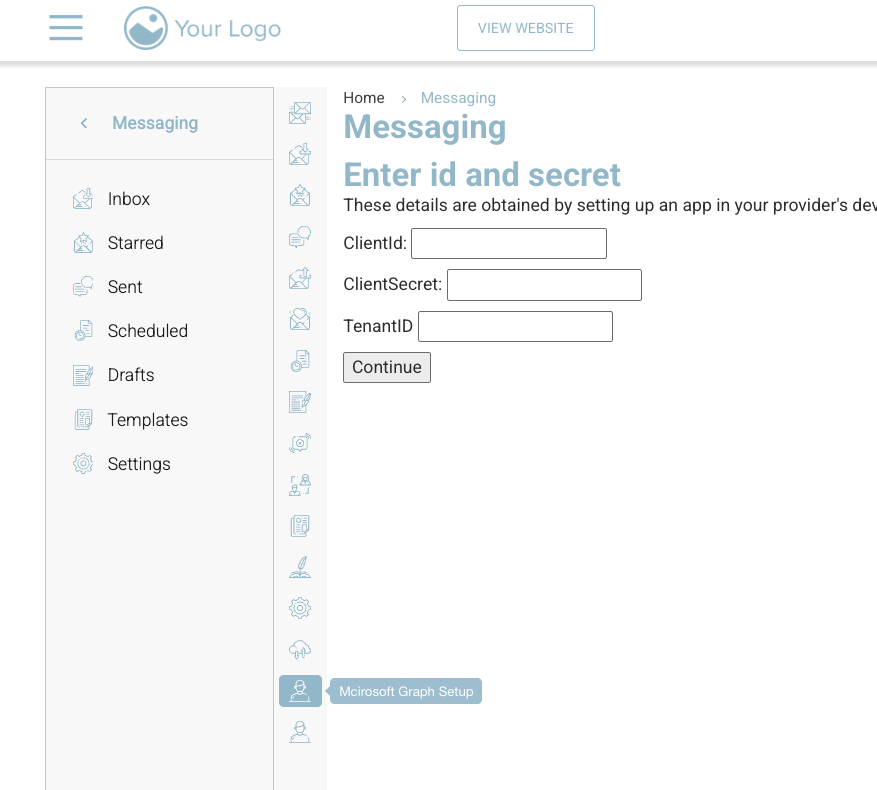Select Scheduled in the sidebar
Image resolution: width=877 pixels, height=790 pixels.
(147, 331)
